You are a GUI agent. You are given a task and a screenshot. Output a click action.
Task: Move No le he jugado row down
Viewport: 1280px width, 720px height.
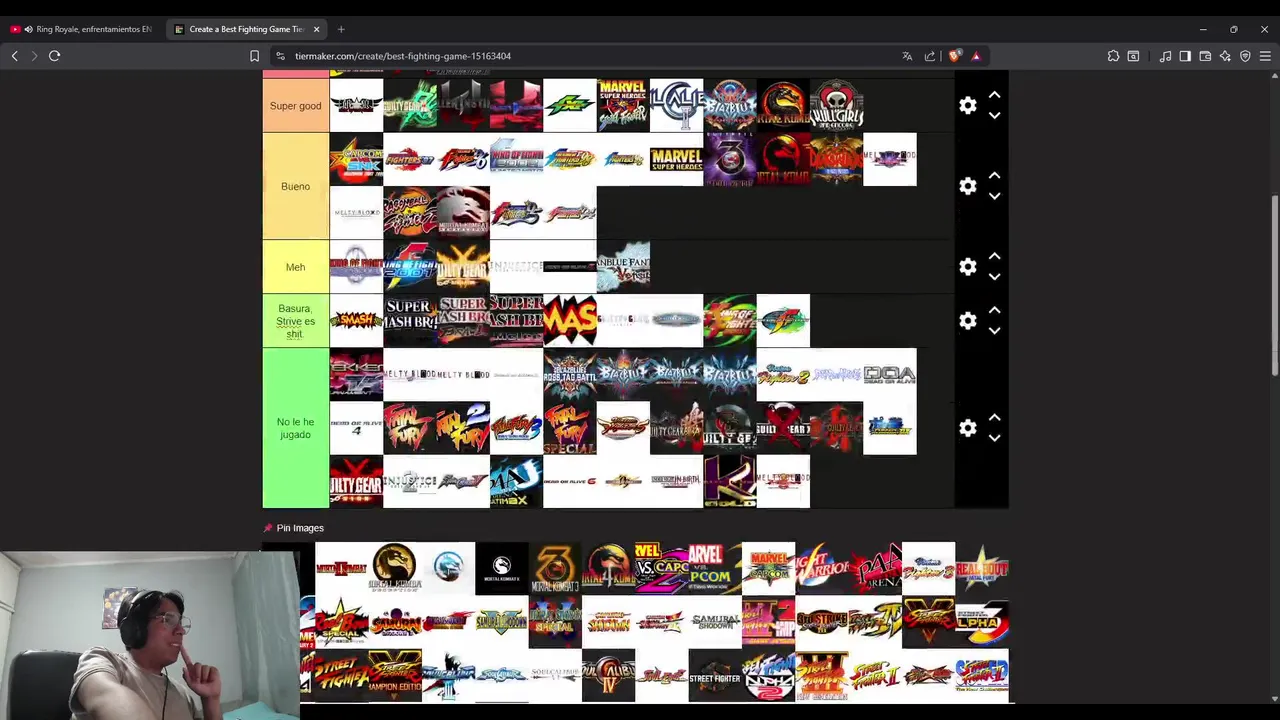click(994, 438)
